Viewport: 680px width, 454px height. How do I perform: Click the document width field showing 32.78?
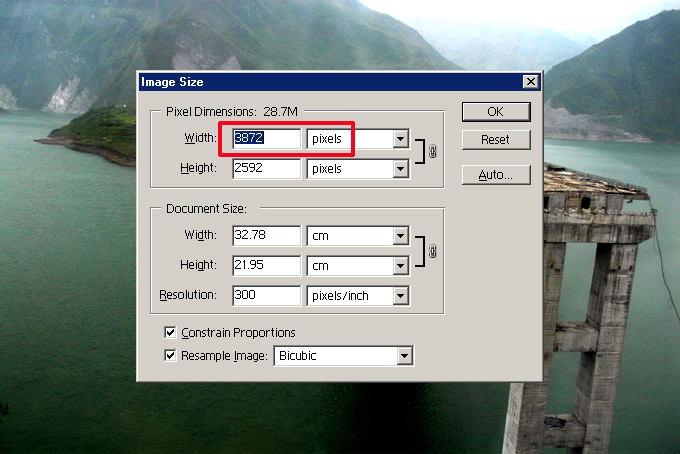coord(266,236)
